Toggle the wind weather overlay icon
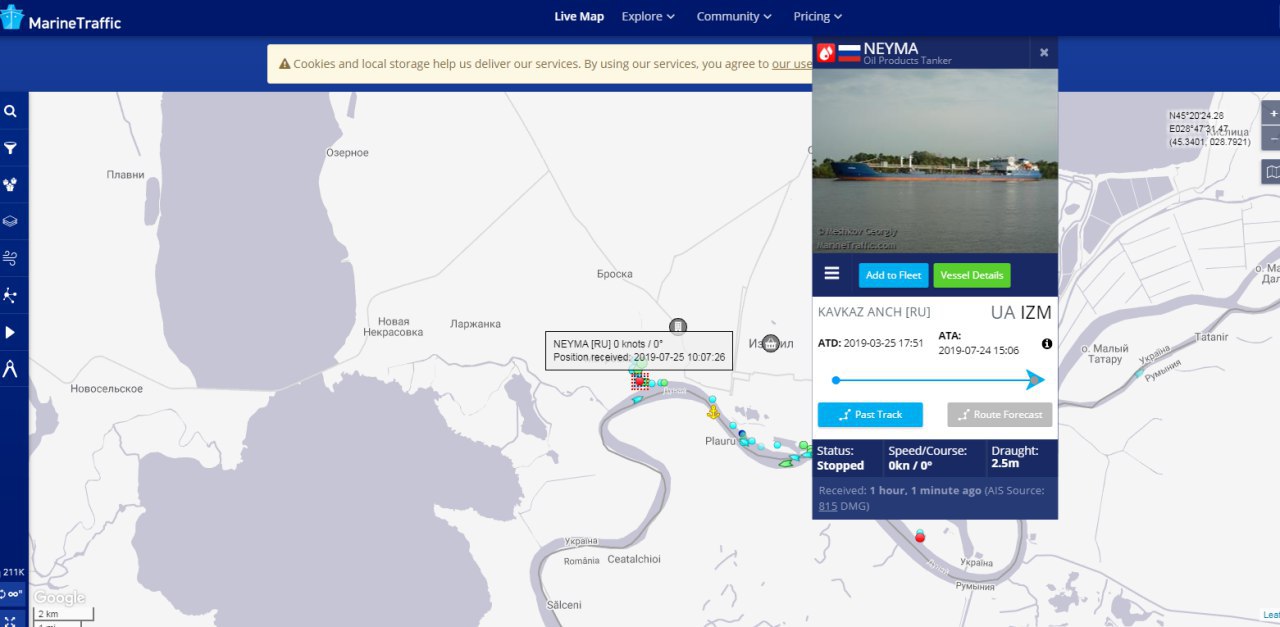This screenshot has width=1280, height=627. (10, 258)
